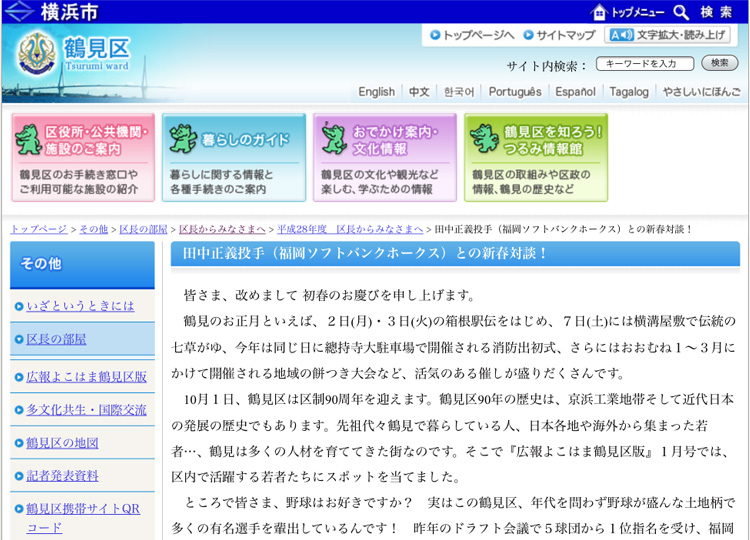This screenshot has width=750, height=540.
Task: Open 暮らしのガイド blue mascot banner
Action: (233, 157)
